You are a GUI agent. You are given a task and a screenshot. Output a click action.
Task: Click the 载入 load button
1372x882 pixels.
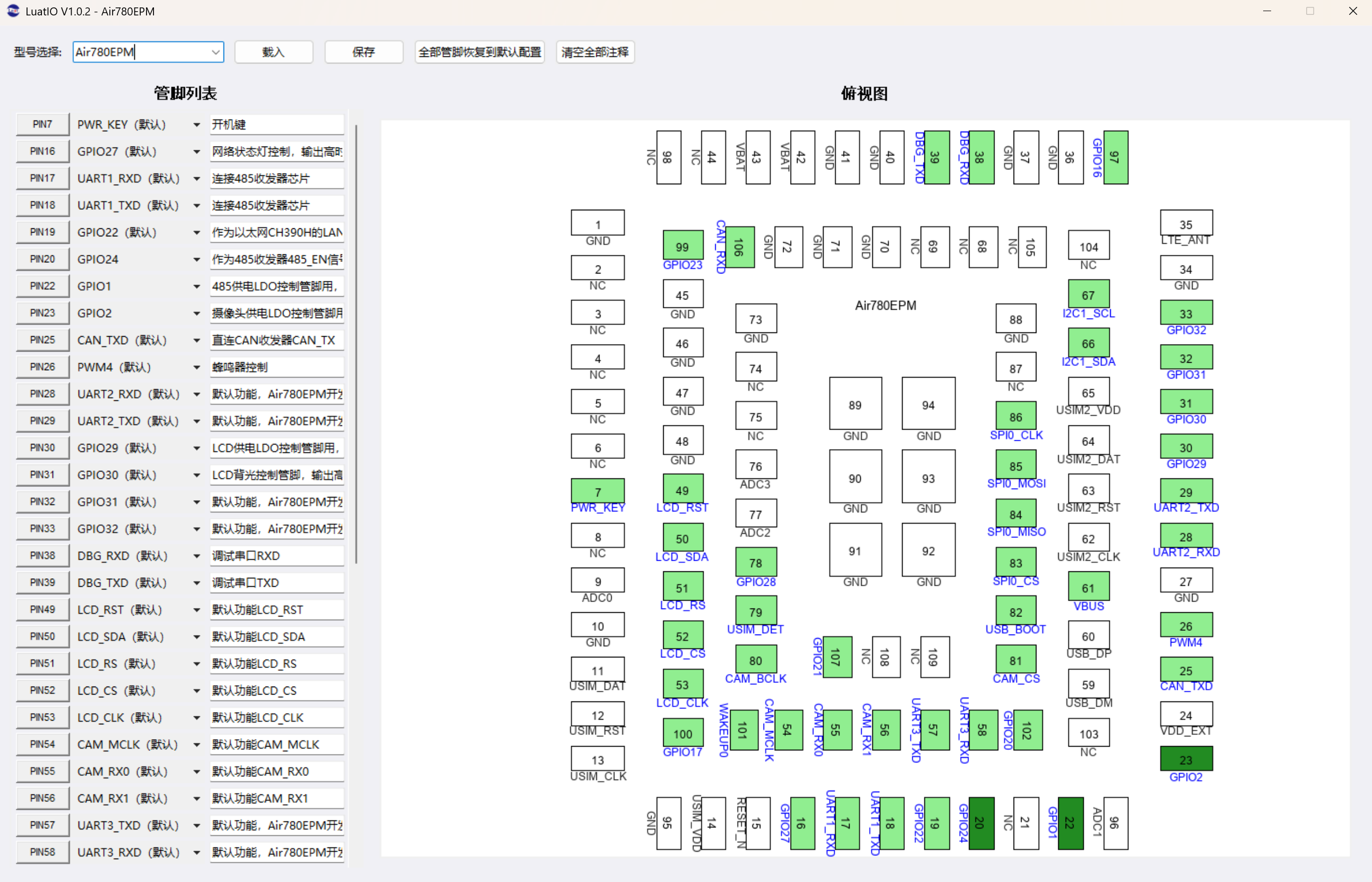pyautogui.click(x=274, y=52)
